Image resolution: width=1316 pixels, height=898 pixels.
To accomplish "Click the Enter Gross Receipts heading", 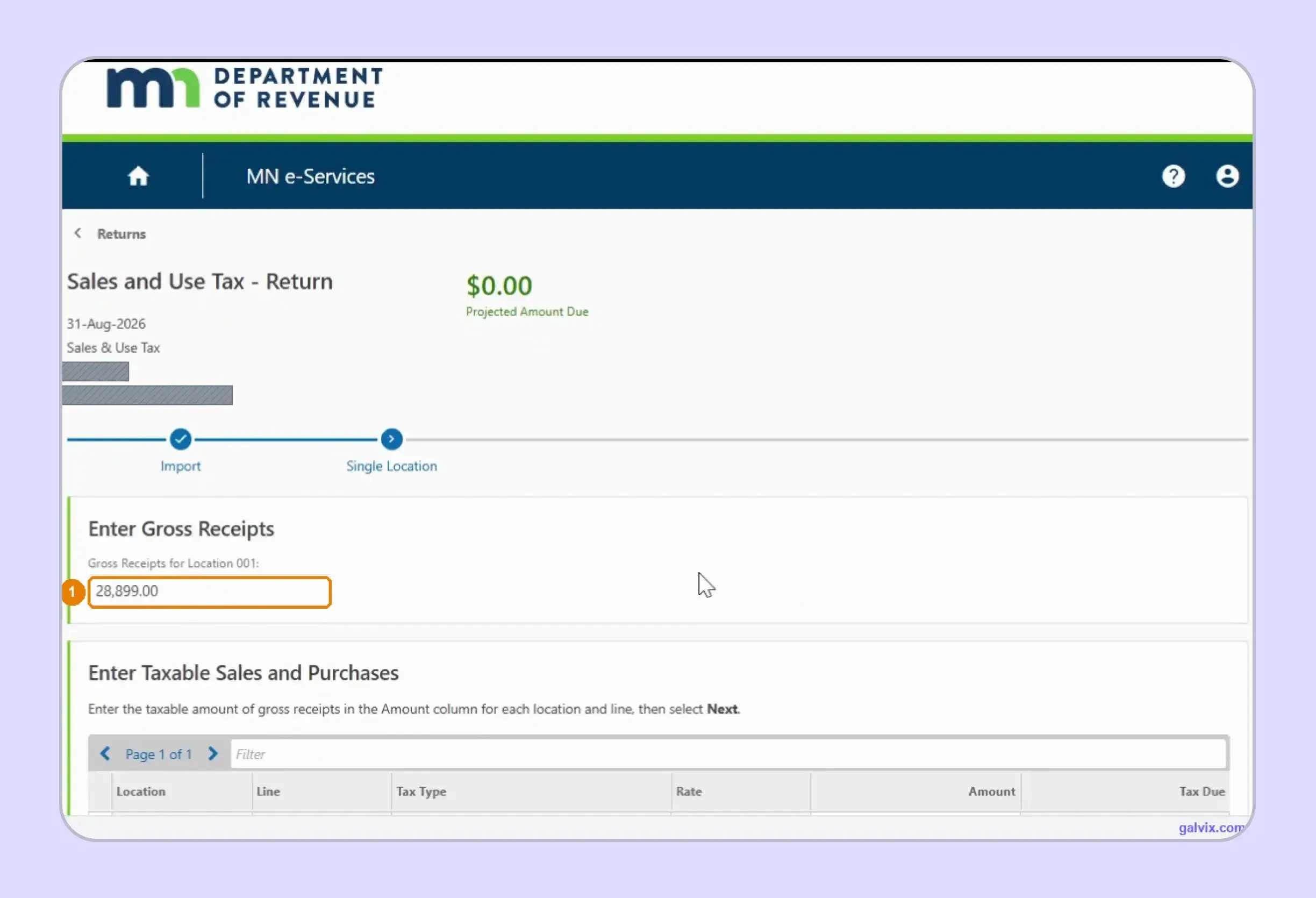I will pos(181,529).
